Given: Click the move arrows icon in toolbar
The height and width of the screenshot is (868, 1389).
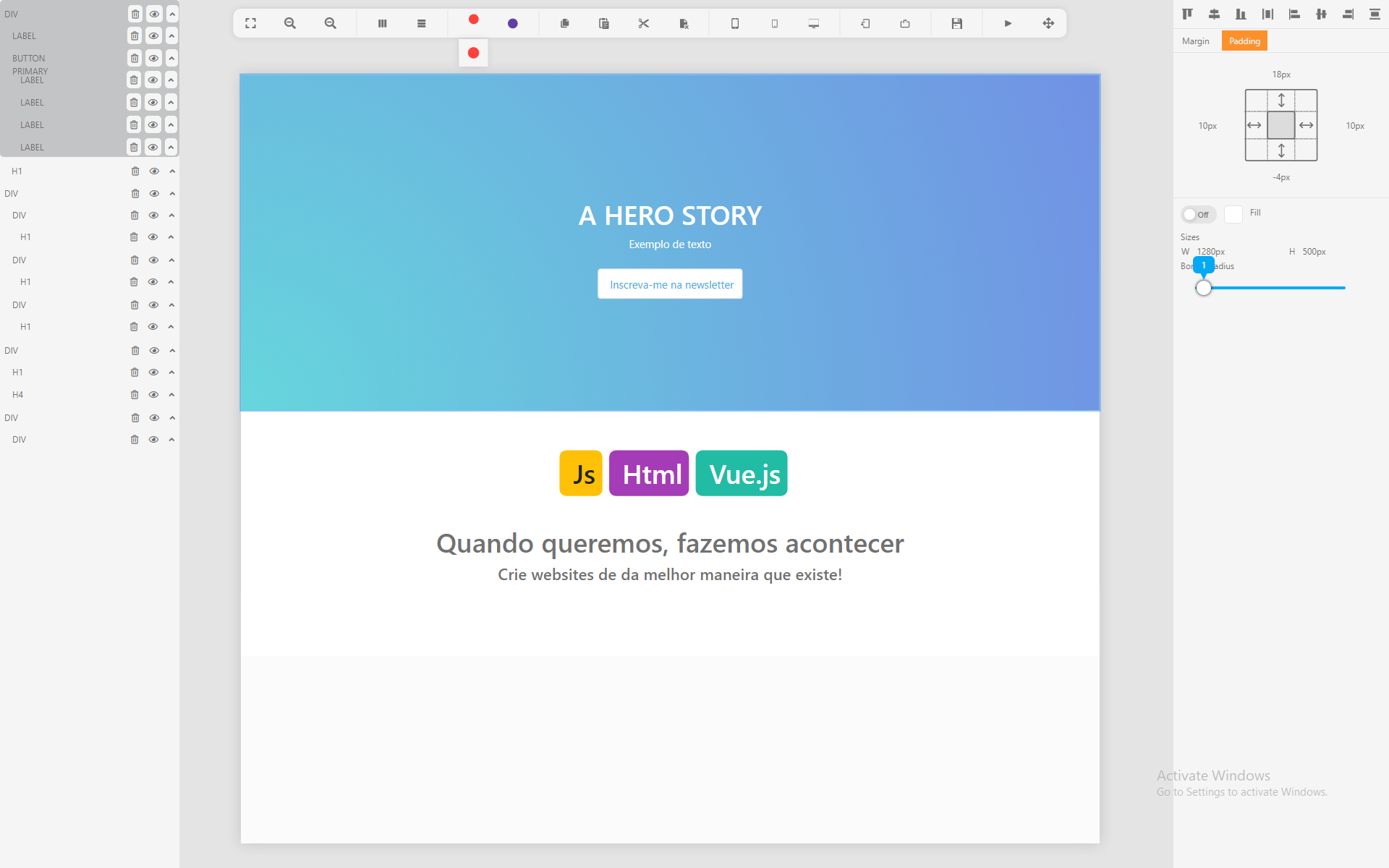Looking at the screenshot, I should [x=1048, y=23].
